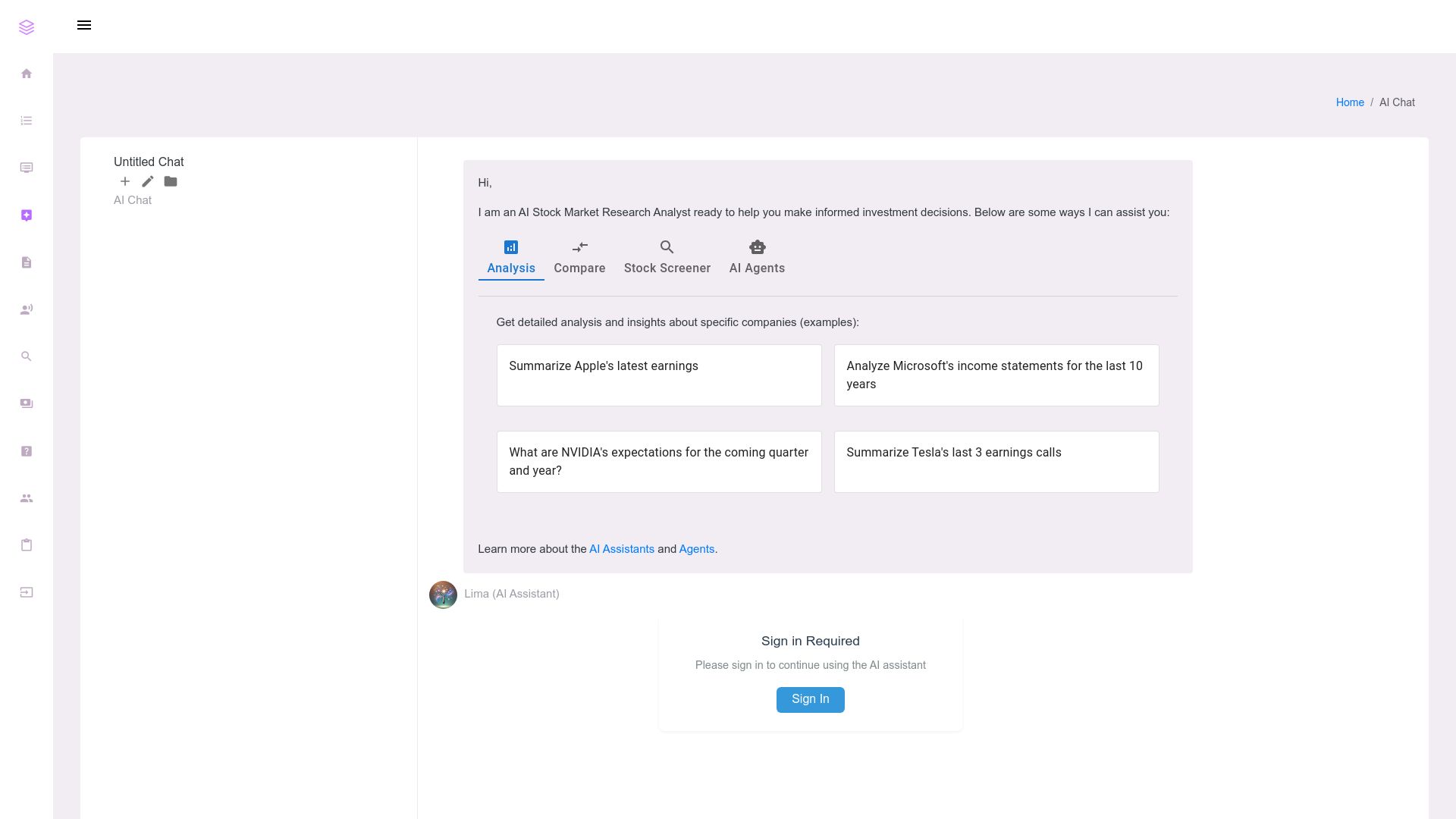Open the help question mark icon in sidebar
The height and width of the screenshot is (819, 1456).
[27, 451]
